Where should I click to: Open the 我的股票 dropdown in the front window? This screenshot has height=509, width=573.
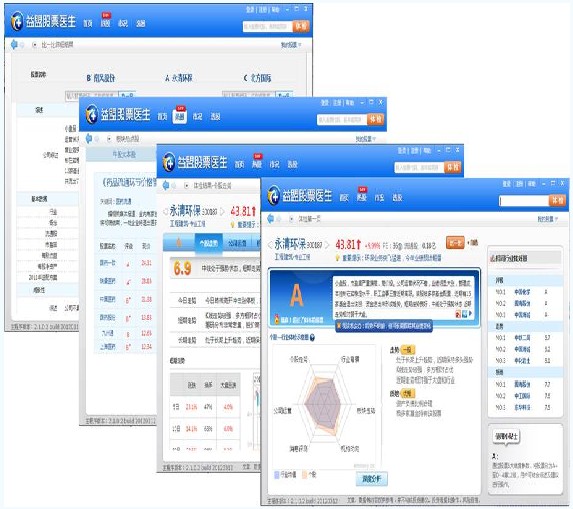coord(547,219)
